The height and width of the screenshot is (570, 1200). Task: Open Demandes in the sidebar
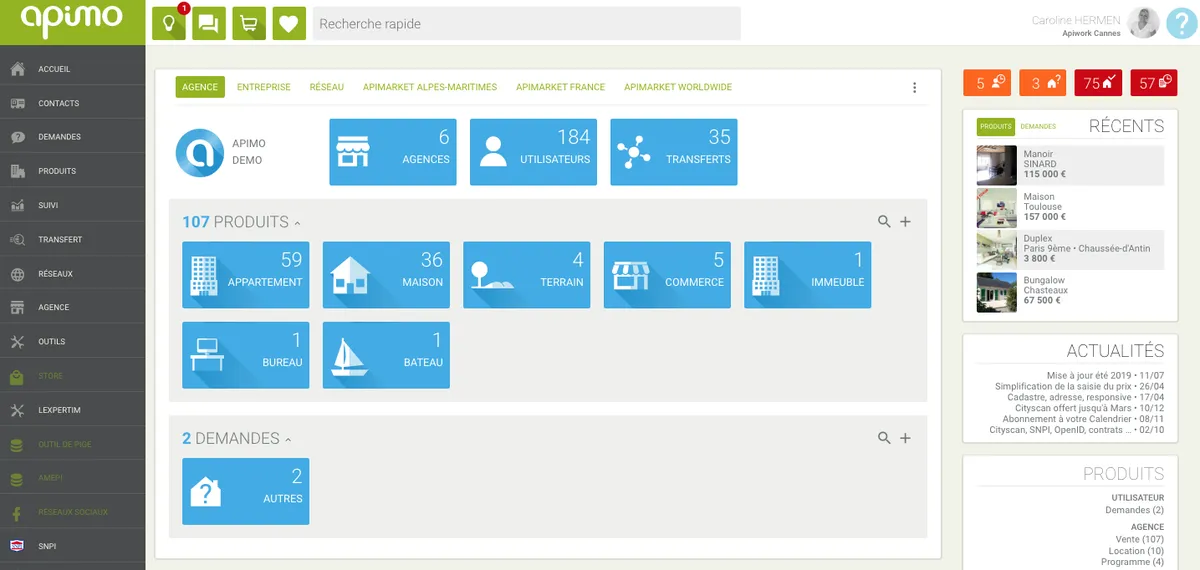click(x=72, y=137)
